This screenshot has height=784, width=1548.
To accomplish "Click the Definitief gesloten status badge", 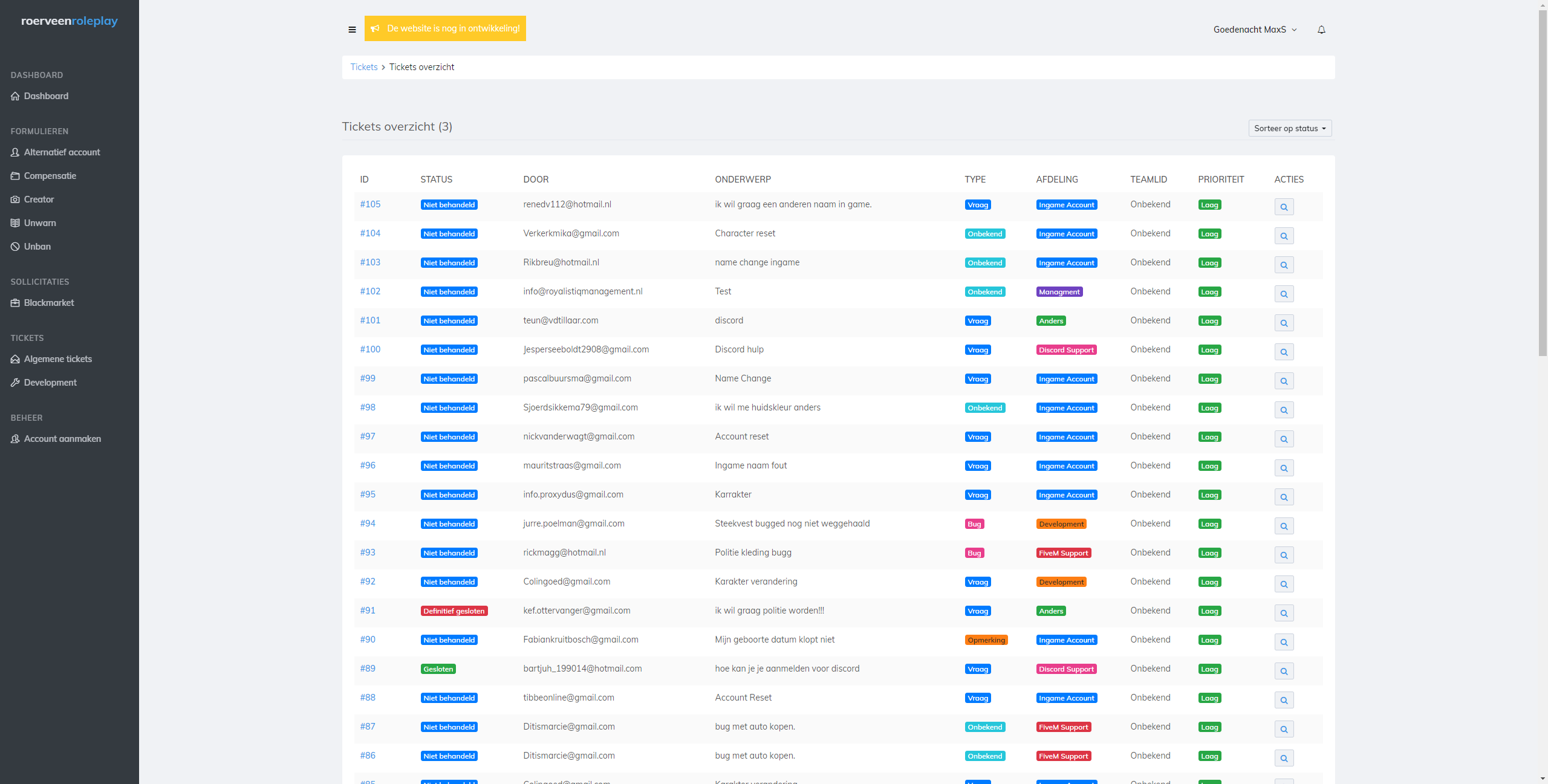I will coord(454,611).
